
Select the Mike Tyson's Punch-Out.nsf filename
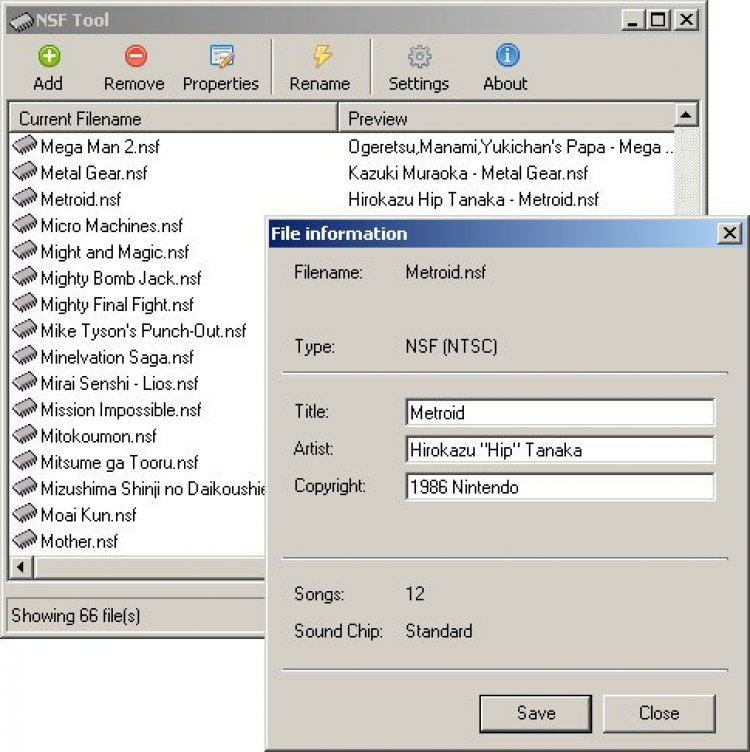pyautogui.click(x=143, y=331)
